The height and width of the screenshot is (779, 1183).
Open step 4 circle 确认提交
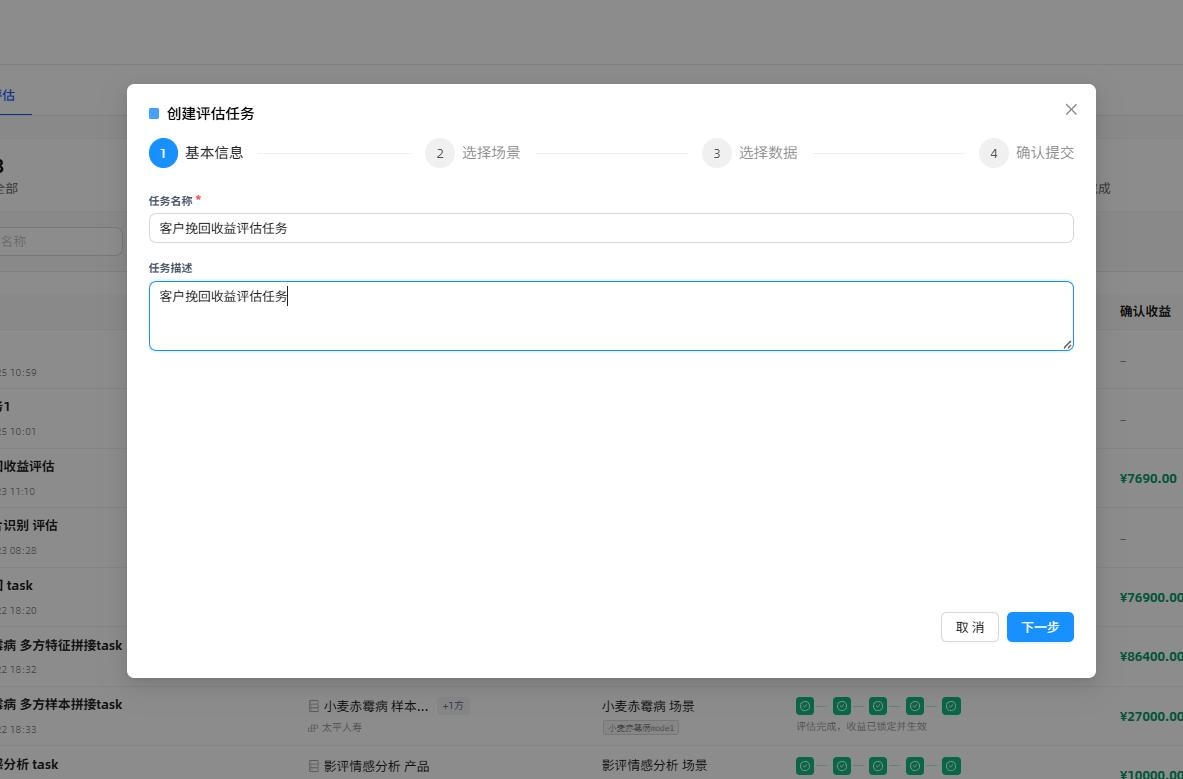(994, 153)
